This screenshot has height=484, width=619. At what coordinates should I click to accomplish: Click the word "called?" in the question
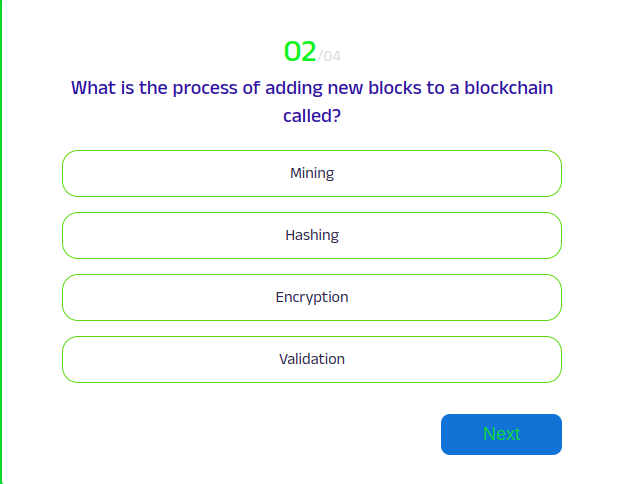coord(312,116)
